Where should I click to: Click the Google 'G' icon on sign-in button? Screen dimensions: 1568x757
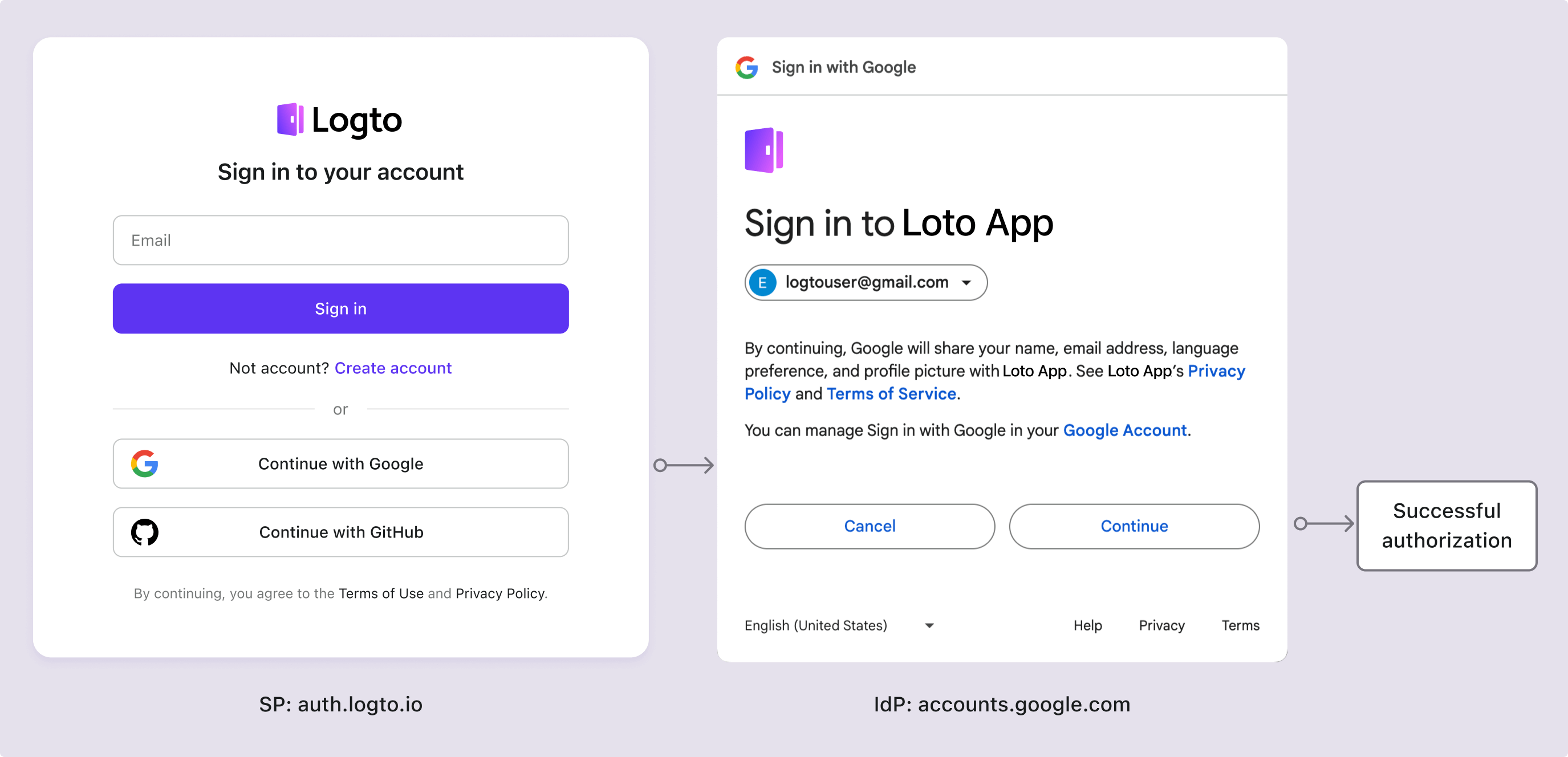[x=144, y=463]
